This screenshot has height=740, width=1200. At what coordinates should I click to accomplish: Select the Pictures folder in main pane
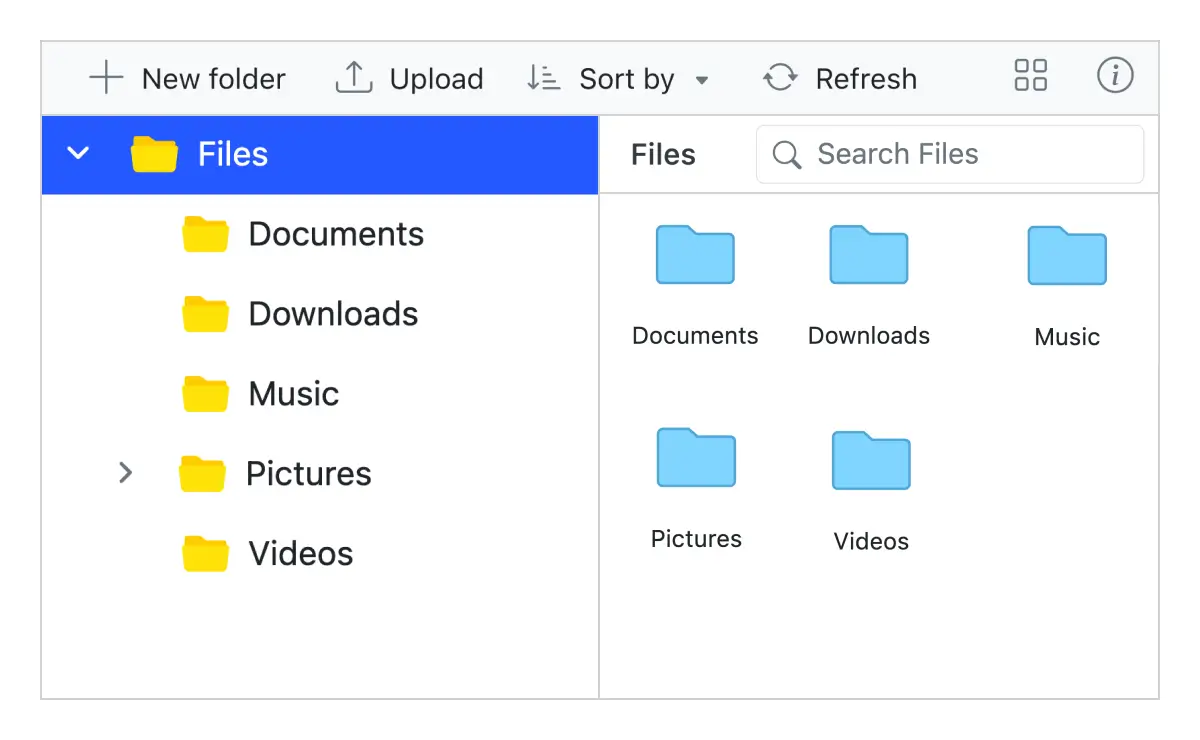point(695,459)
